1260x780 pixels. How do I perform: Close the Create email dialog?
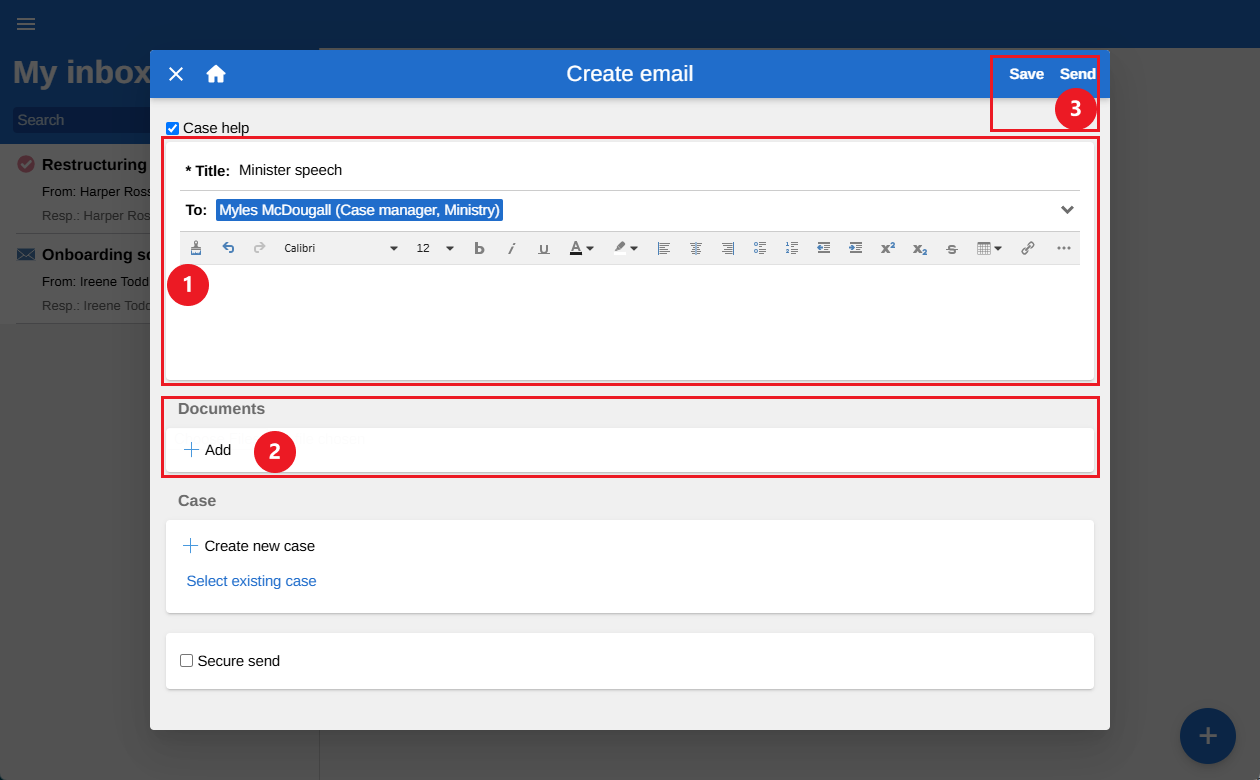176,74
